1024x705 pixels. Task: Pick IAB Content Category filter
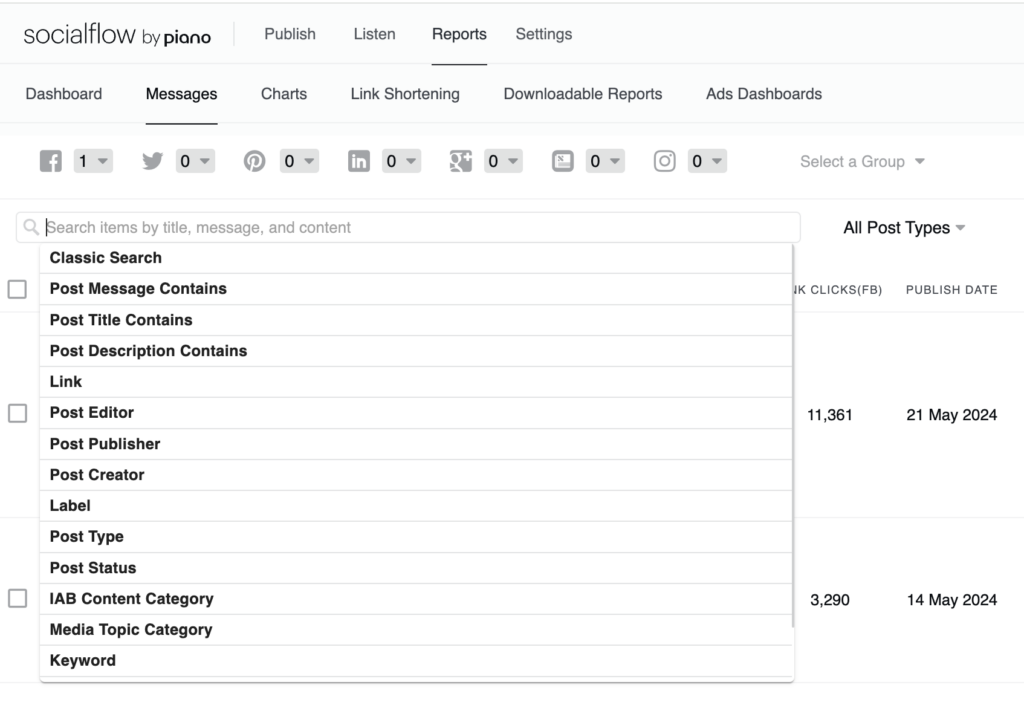tap(416, 599)
